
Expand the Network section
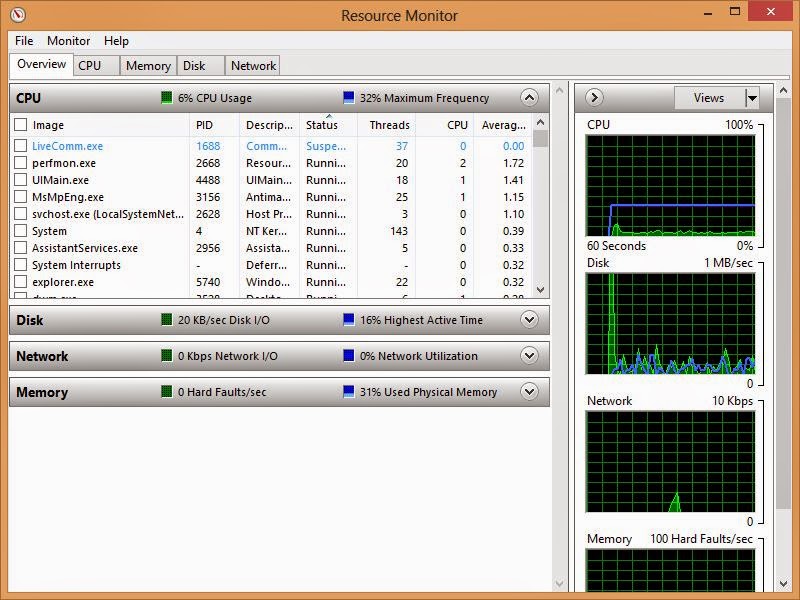point(530,356)
